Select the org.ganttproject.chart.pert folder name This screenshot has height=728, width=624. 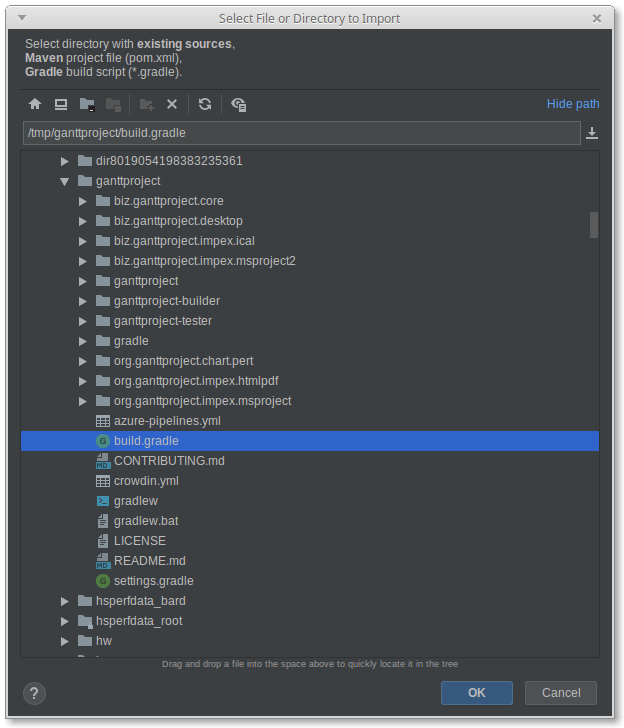(183, 361)
